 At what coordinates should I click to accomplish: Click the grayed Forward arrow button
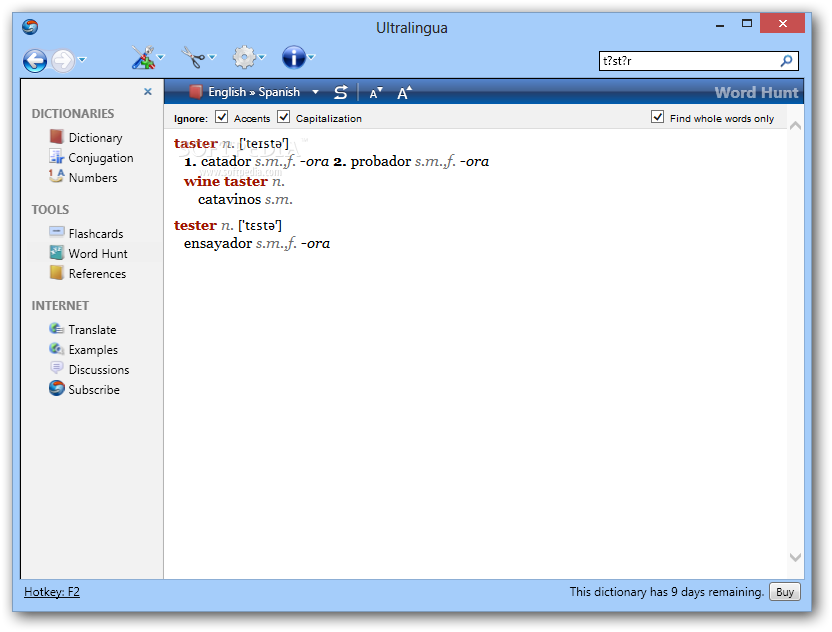point(63,60)
